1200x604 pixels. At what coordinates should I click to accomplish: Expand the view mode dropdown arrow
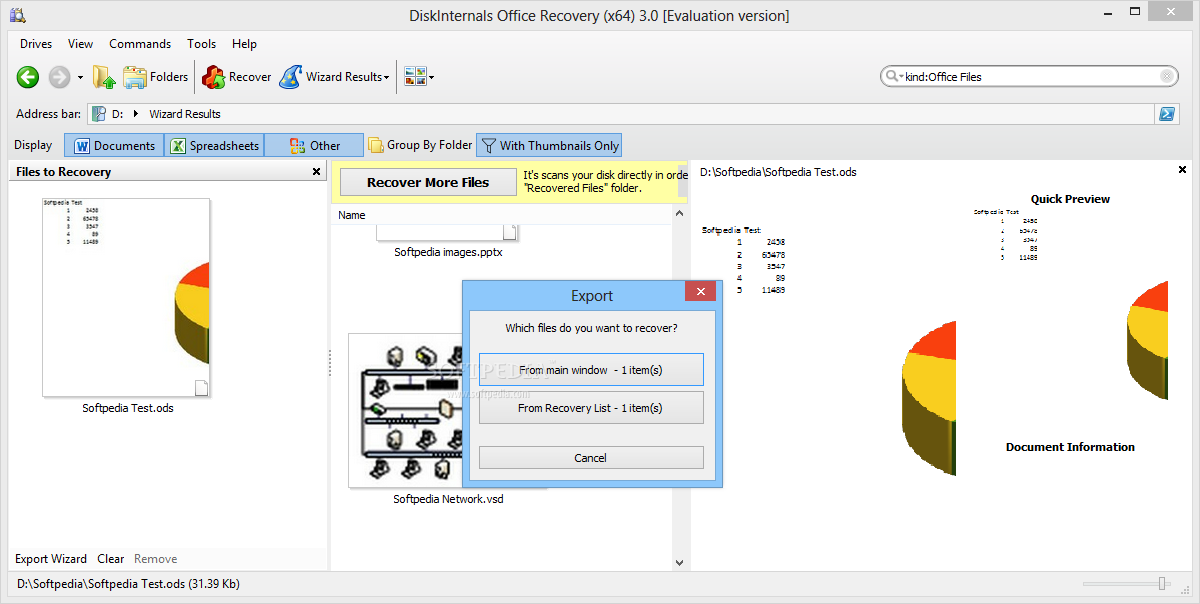pyautogui.click(x=432, y=77)
